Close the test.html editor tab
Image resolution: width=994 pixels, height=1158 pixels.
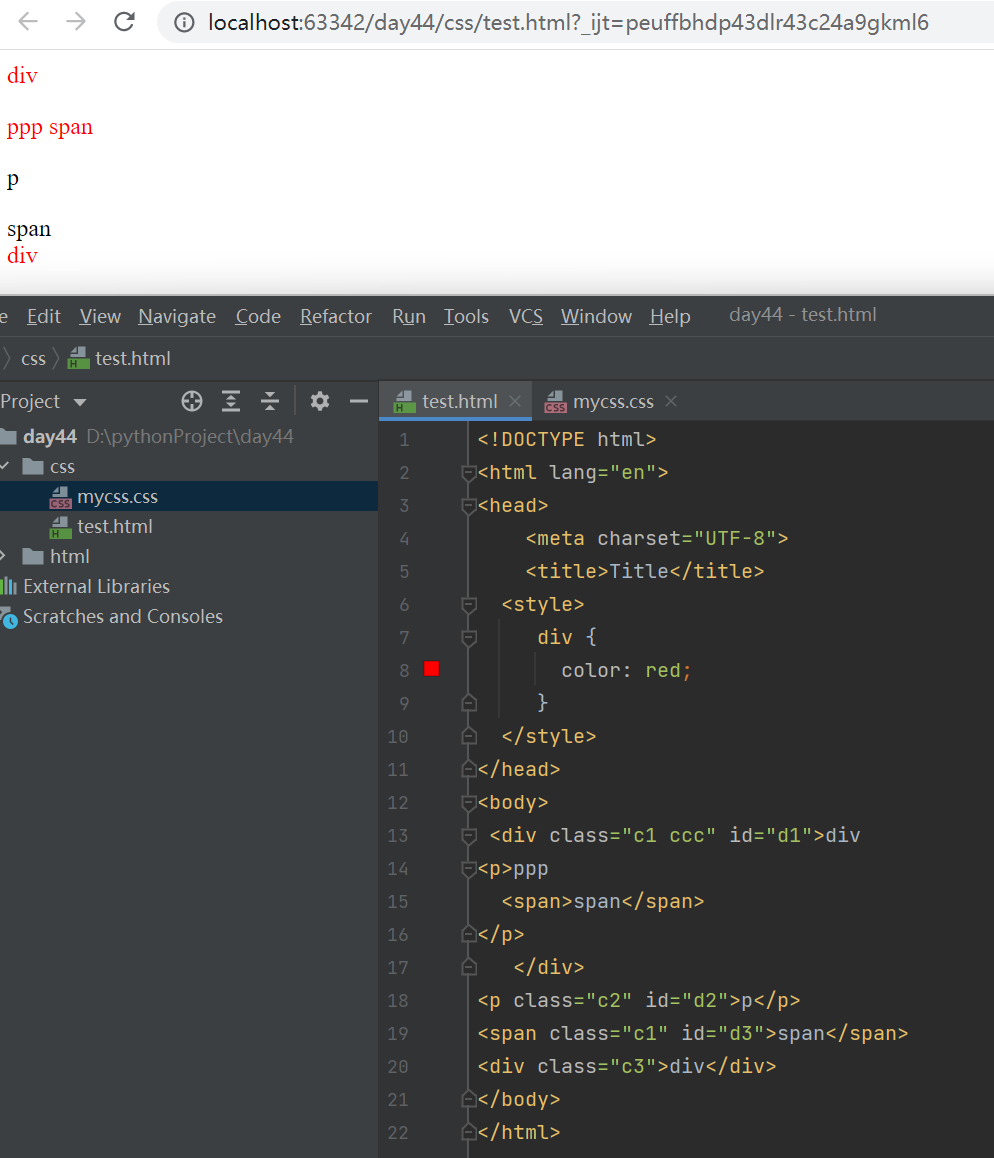(515, 401)
